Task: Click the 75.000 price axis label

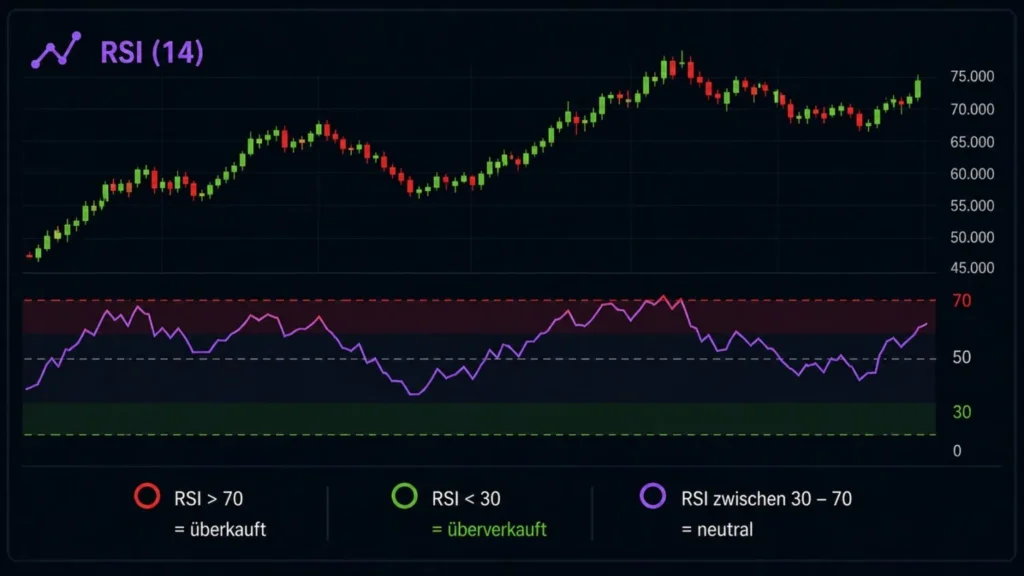Action: point(972,76)
